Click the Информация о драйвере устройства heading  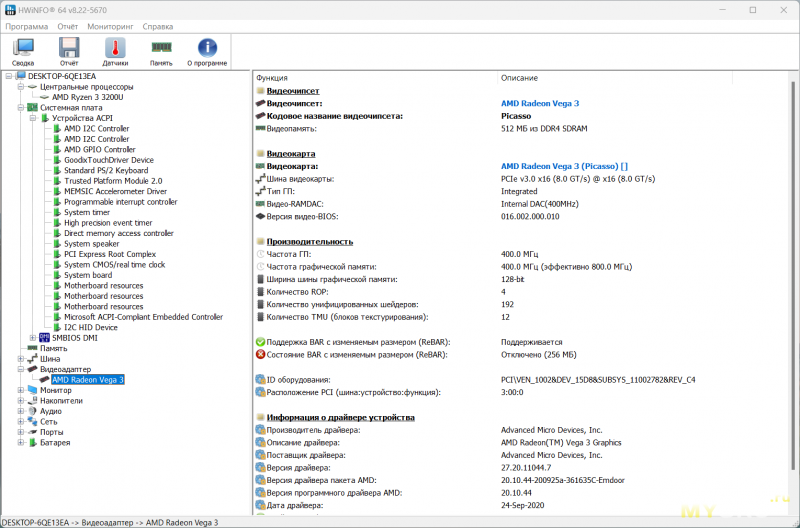point(340,417)
